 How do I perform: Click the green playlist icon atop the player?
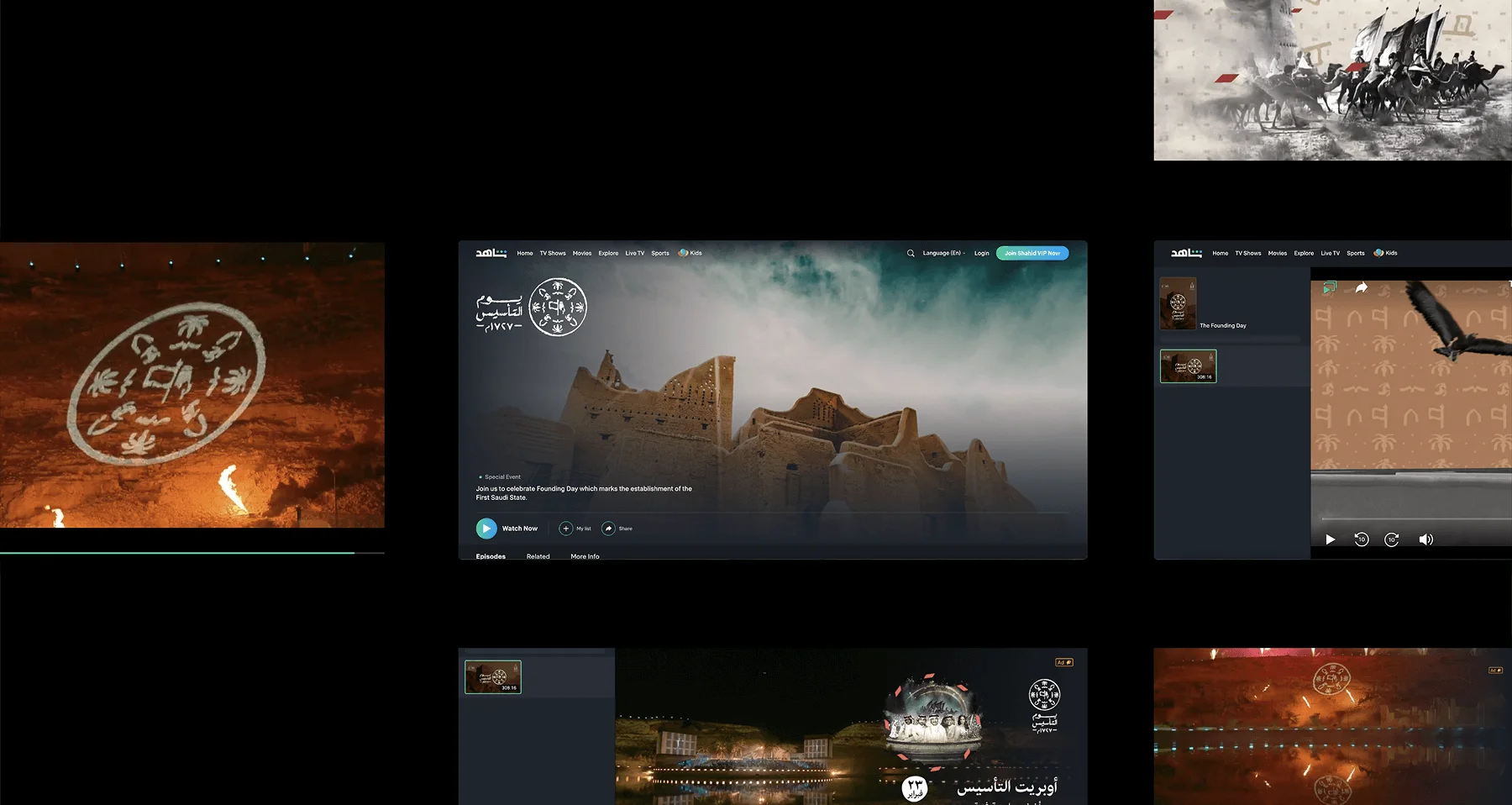coord(1329,288)
